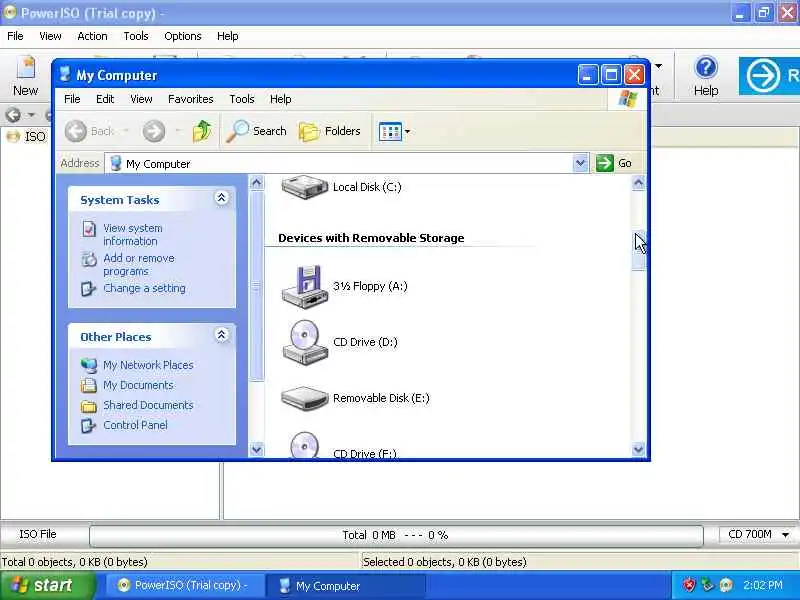The height and width of the screenshot is (600, 800).
Task: Open the Views icon in toolbar
Action: coord(390,132)
